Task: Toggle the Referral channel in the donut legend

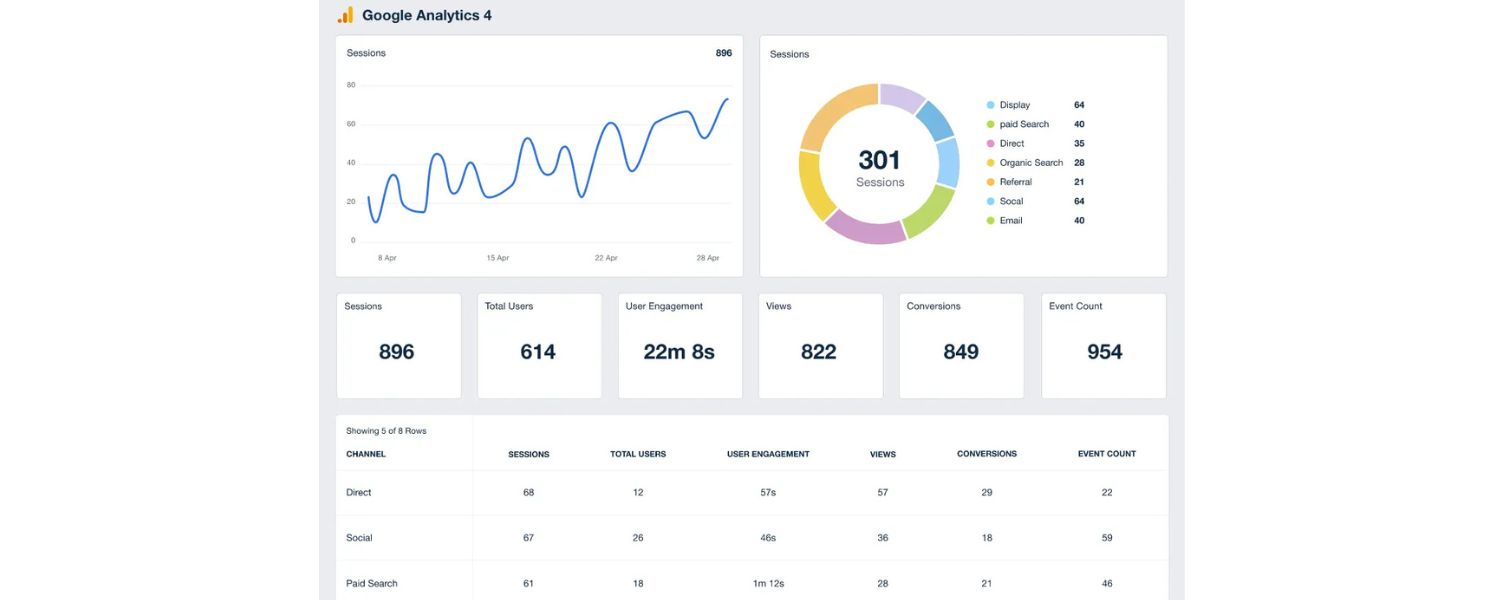Action: [1016, 181]
